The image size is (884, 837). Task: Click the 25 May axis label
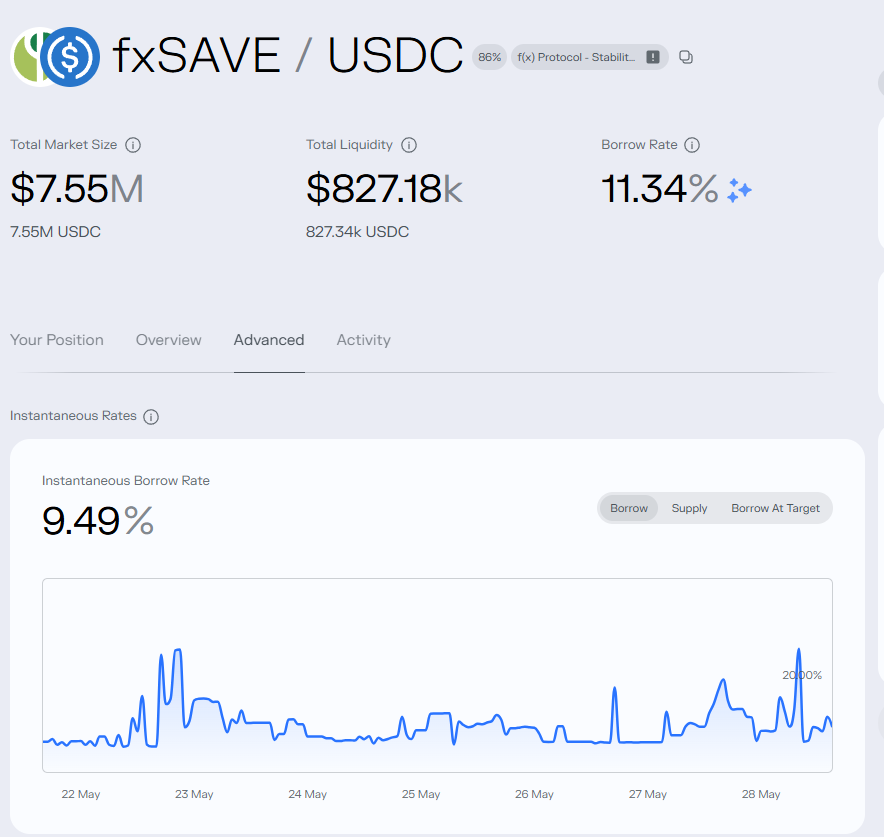(x=421, y=794)
